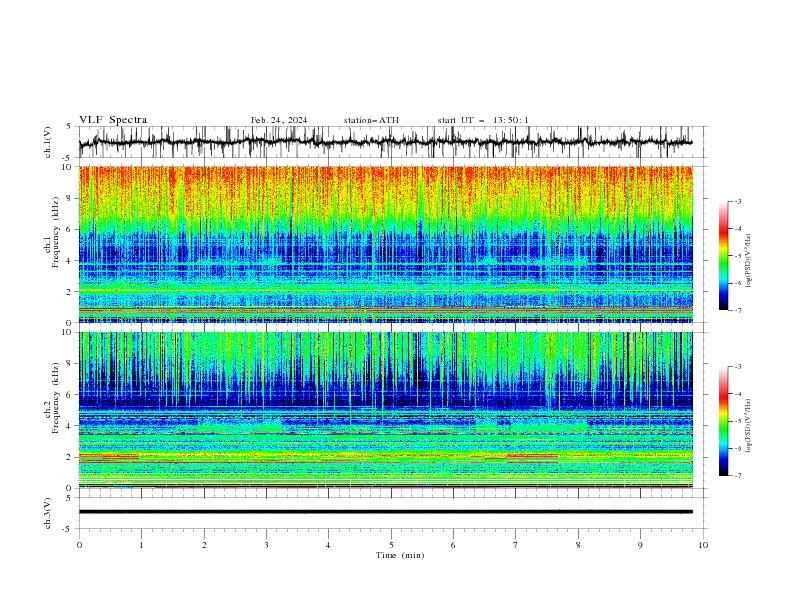Click the ch.2 spectrogram panel

pos(385,410)
